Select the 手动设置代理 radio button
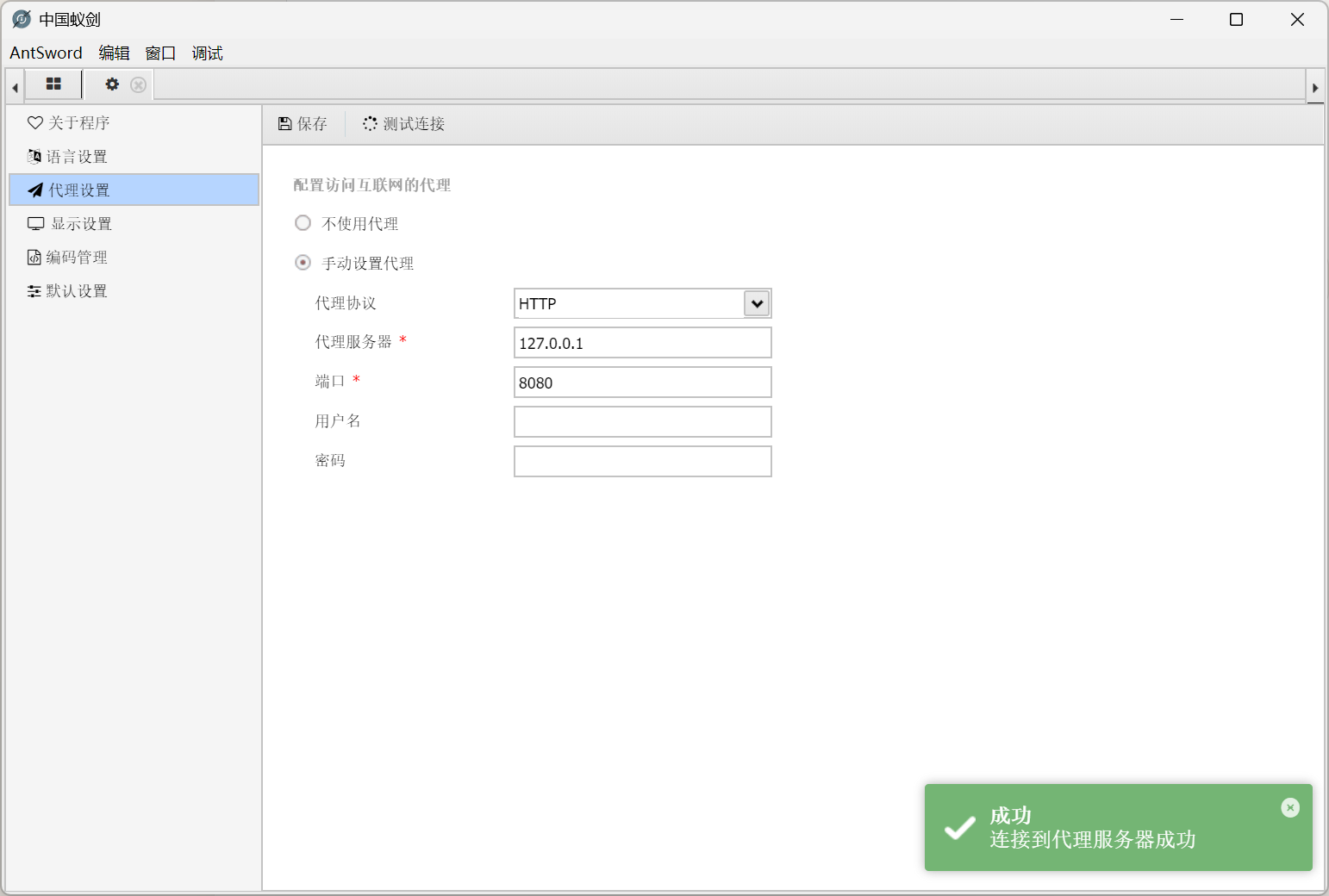 pos(303,262)
